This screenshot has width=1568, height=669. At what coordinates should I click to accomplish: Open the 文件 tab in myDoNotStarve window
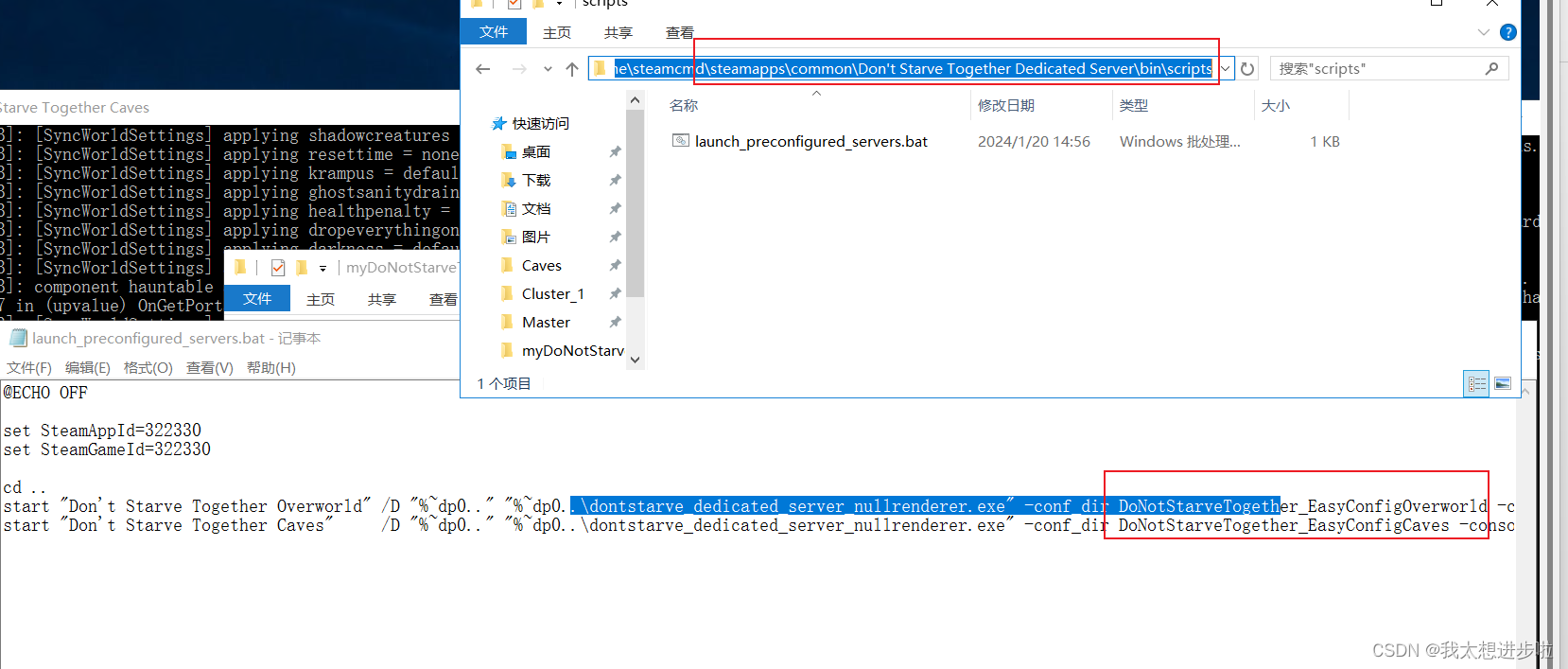pos(257,299)
